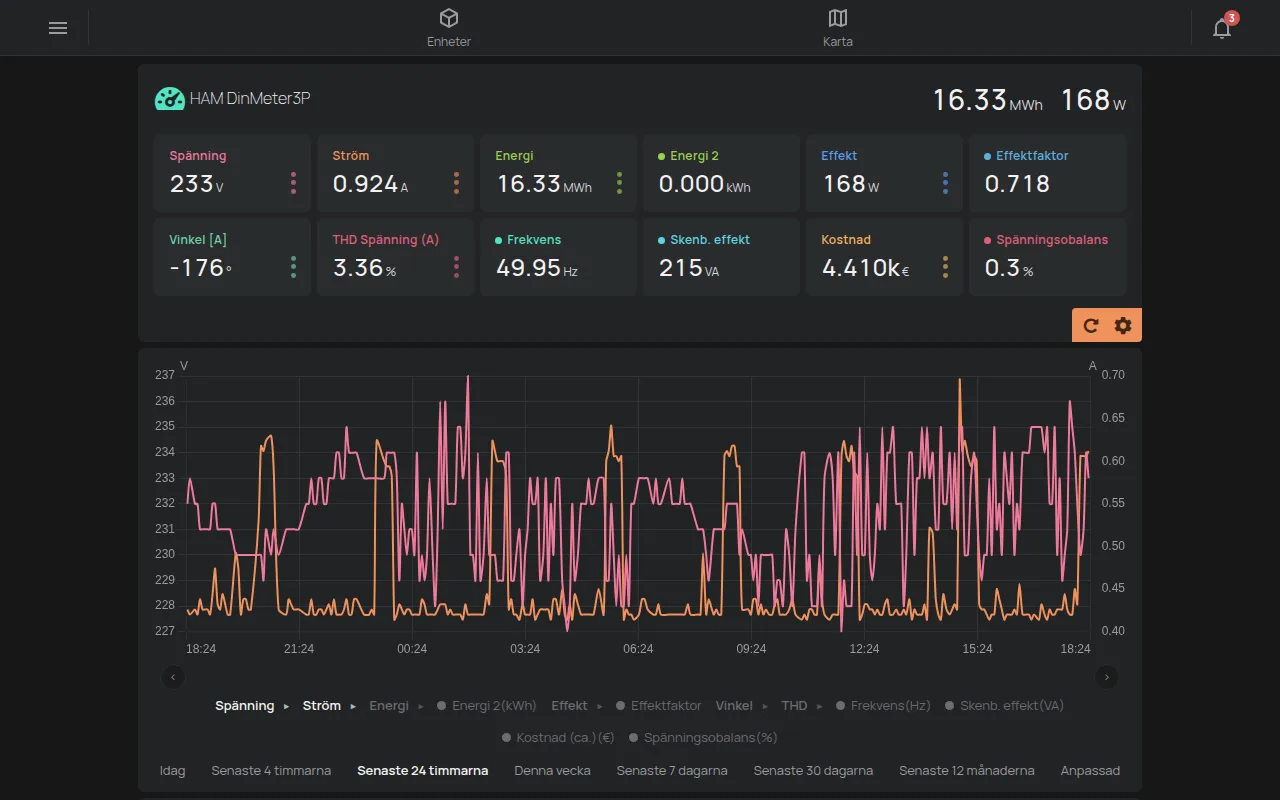Switch the time range to Idag
Image resolution: width=1280 pixels, height=800 pixels.
[173, 771]
